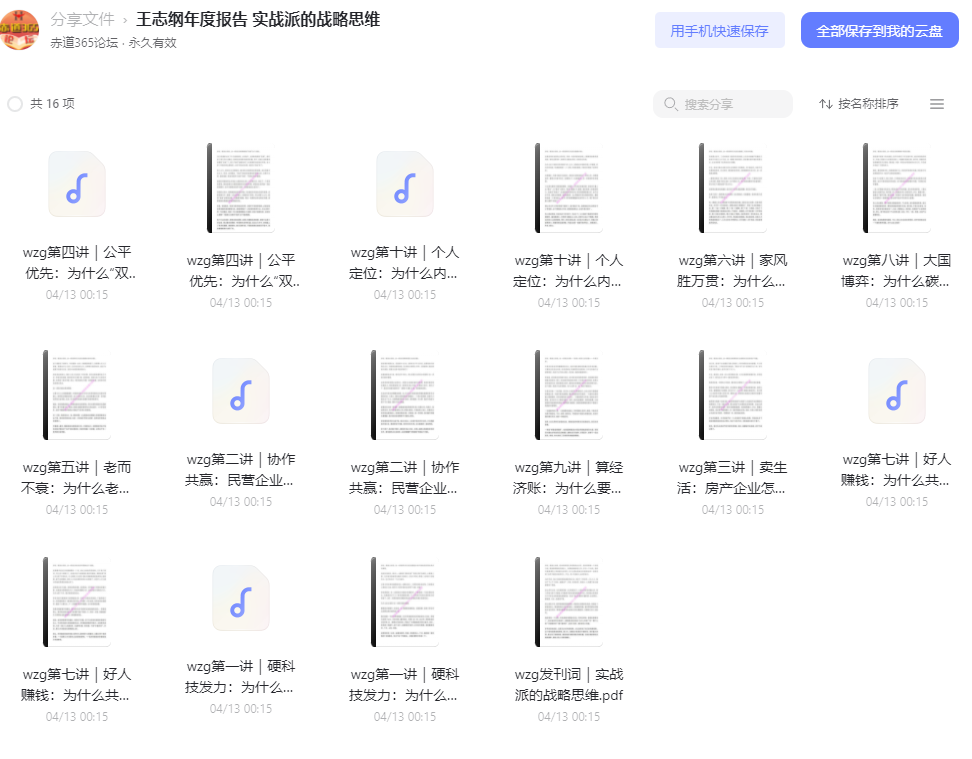This screenshot has height=759, width=972.
Task: Click the wzg第八讲｜大国博弈 file name
Action: click(897, 271)
